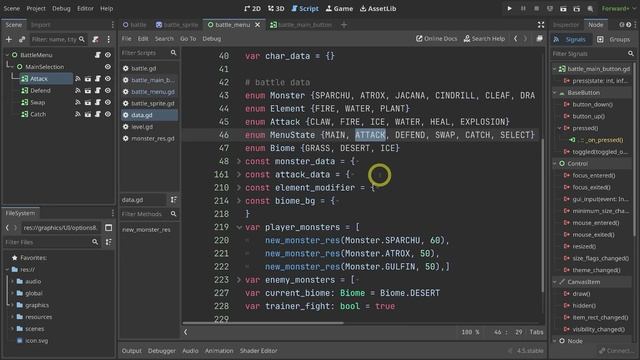
Task: Switch to the 3D workspace
Action: coord(276,9)
